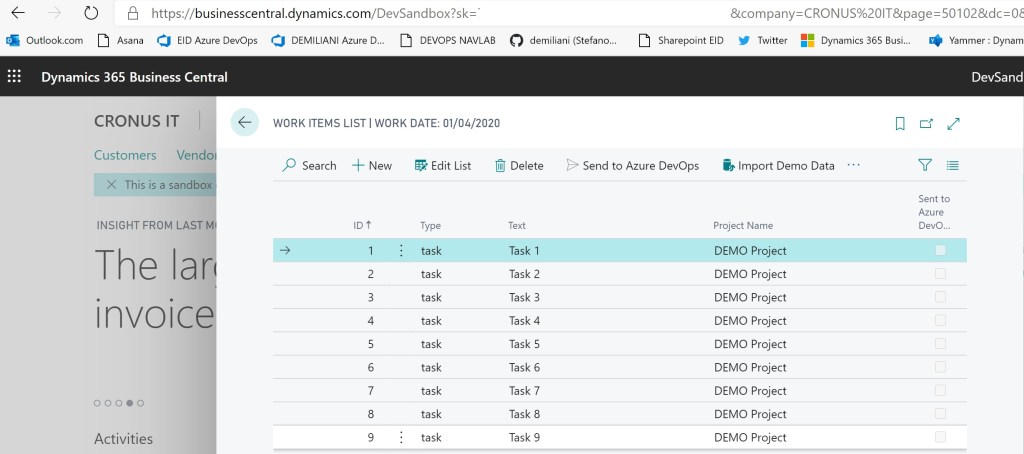Screen dimensions: 1024x454
Task: Toggle Sent to Azure DevOps for Task 7
Action: 940,391
